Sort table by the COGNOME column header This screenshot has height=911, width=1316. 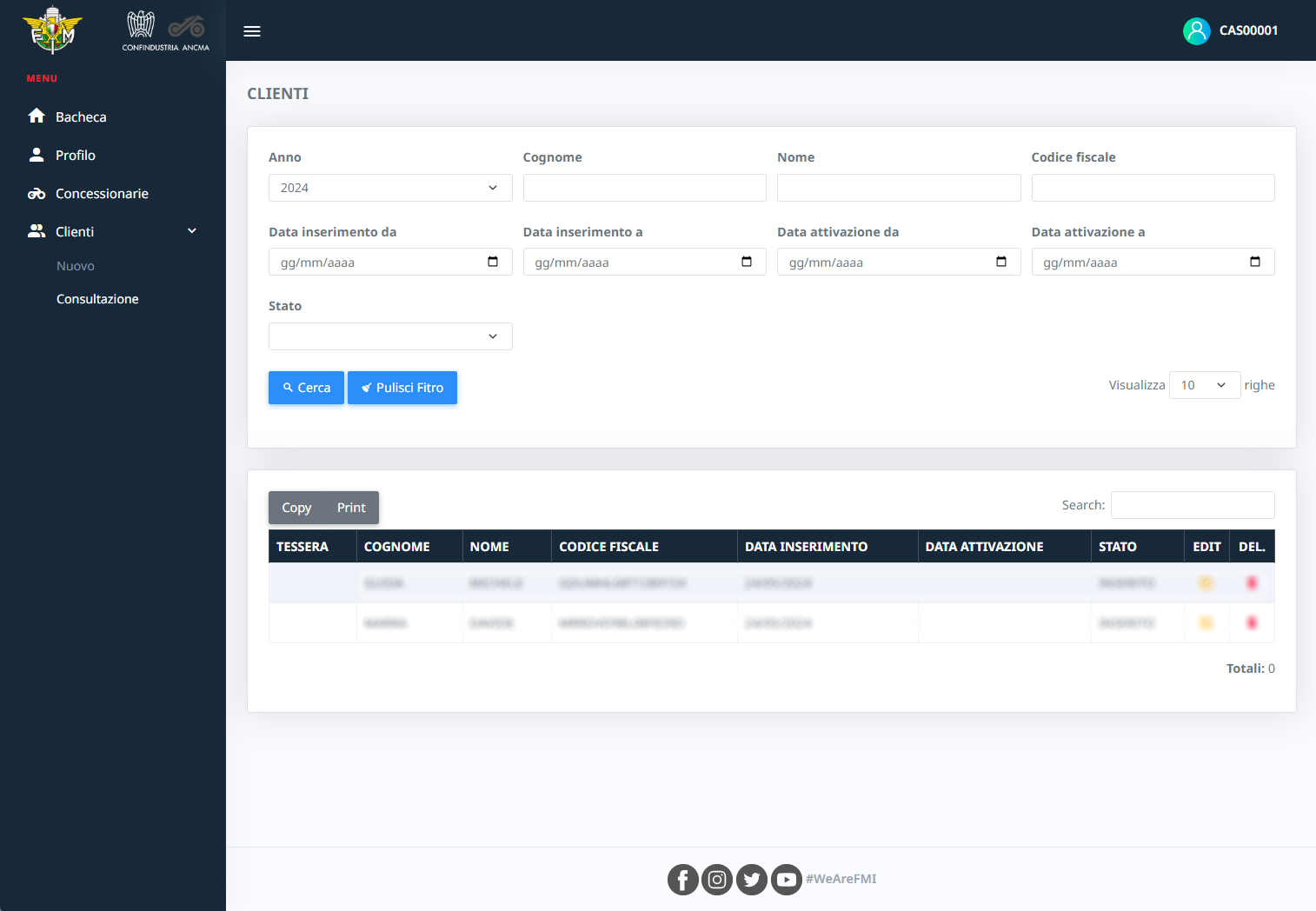(409, 547)
